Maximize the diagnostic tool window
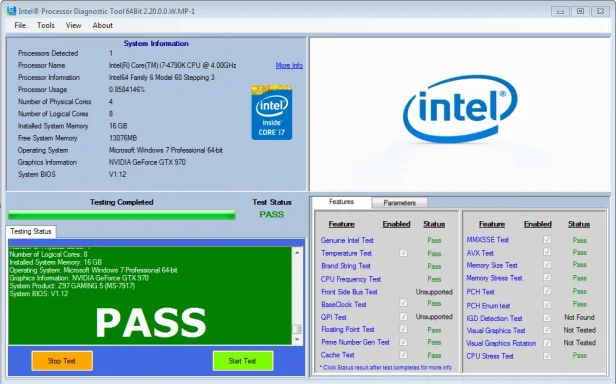 pos(580,11)
